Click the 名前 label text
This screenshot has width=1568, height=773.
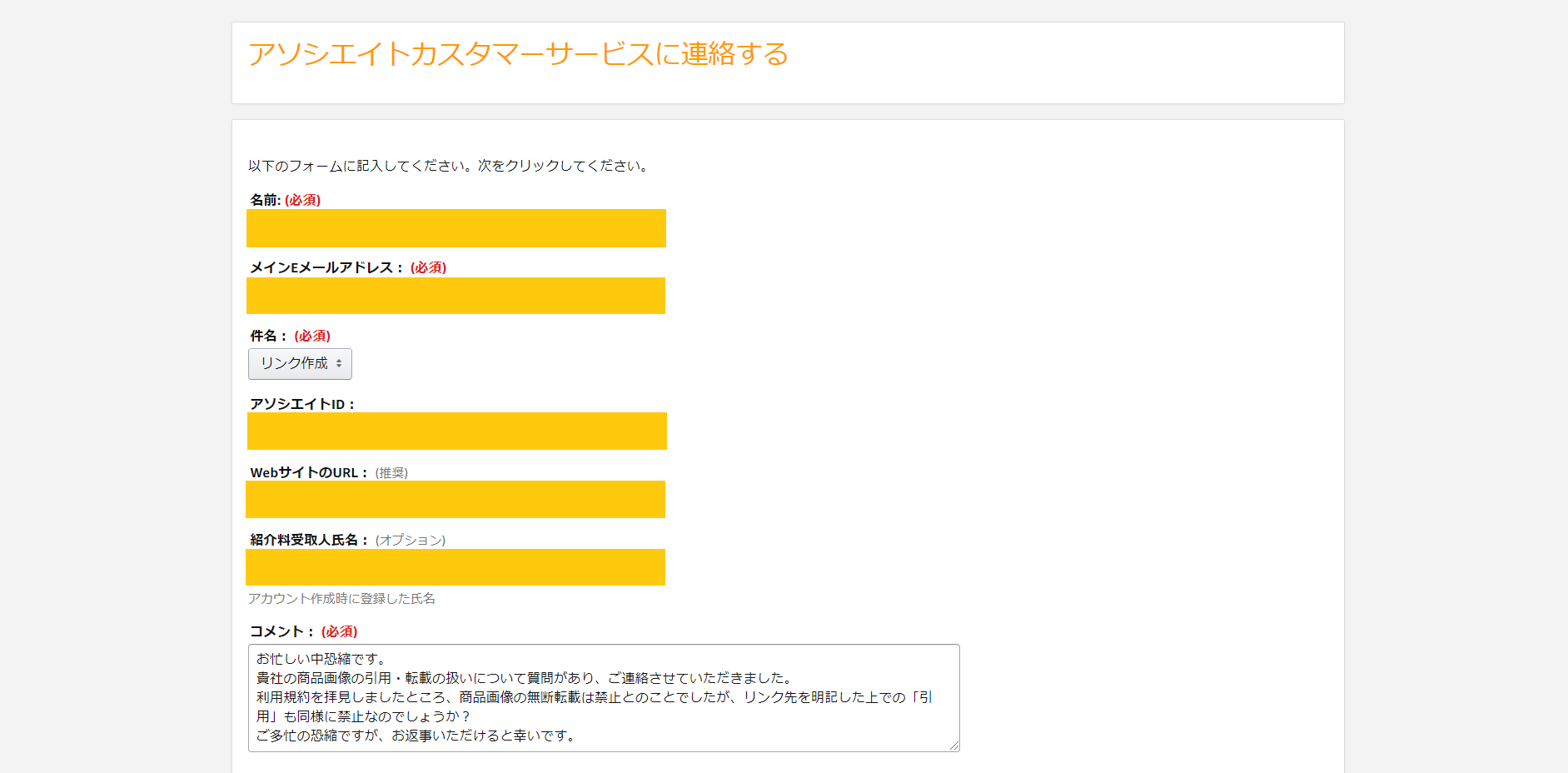pos(266,200)
